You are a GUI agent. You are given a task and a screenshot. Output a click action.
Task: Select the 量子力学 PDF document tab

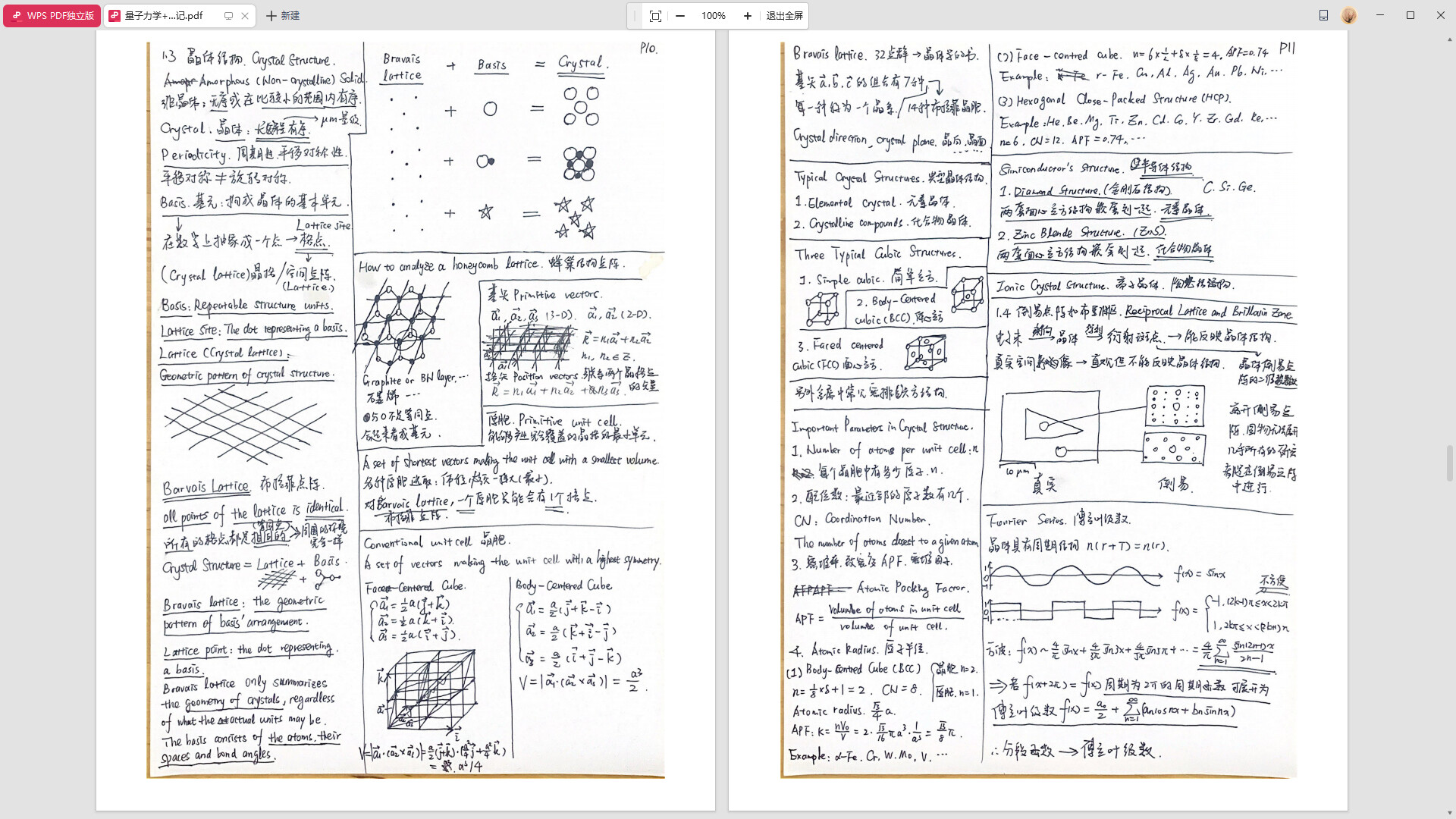click(x=164, y=16)
